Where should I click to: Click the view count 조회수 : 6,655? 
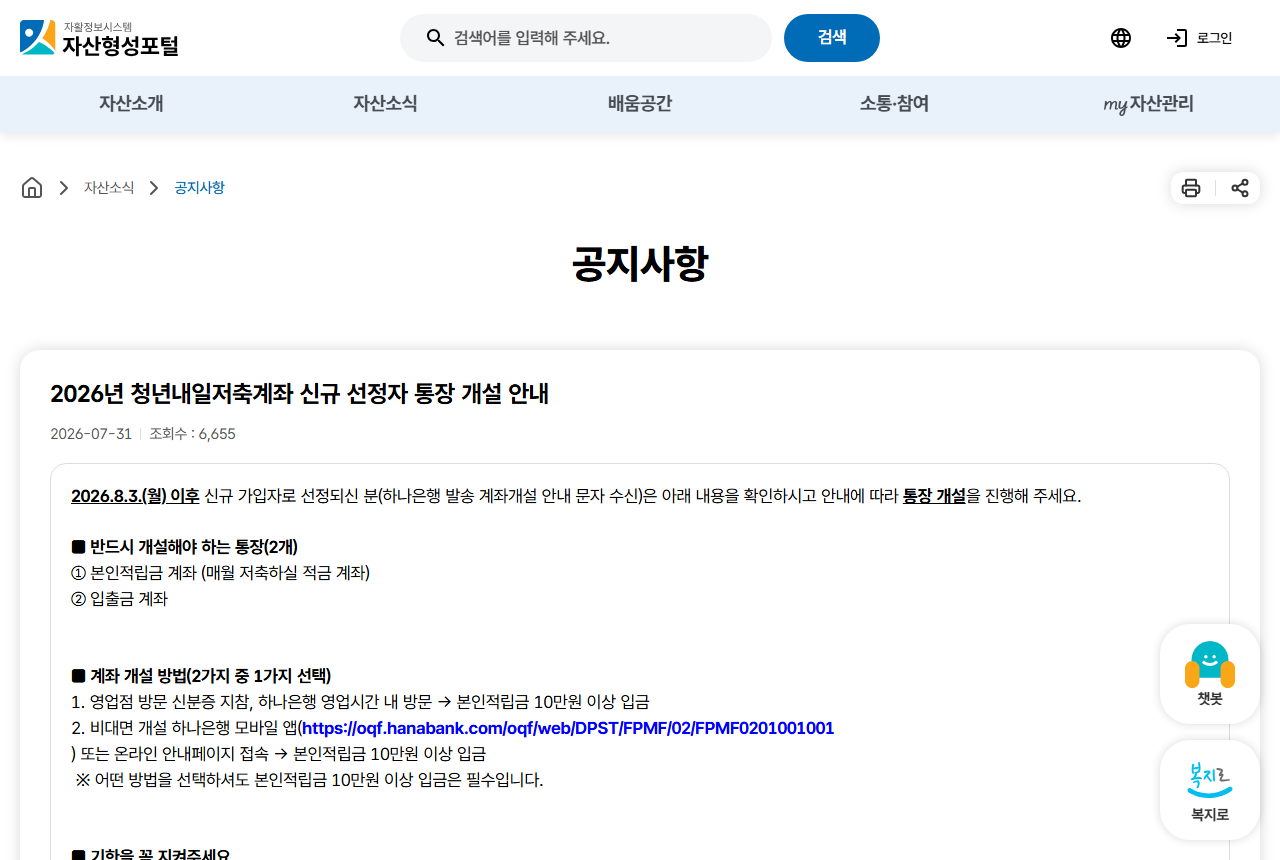coord(192,434)
